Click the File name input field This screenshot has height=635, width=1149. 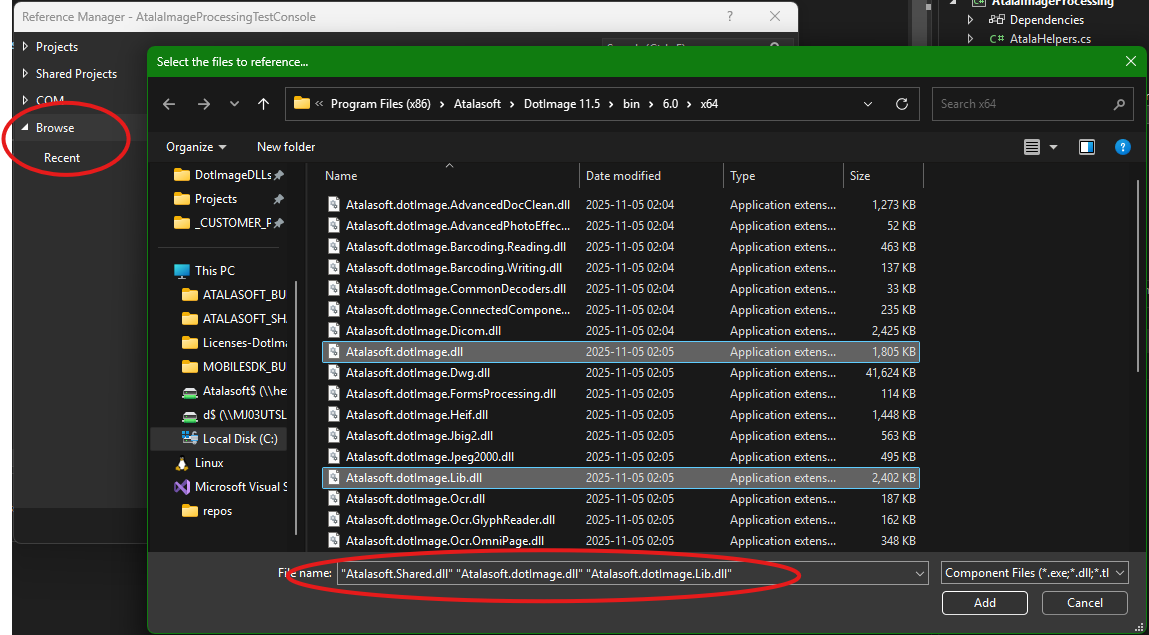(630, 573)
